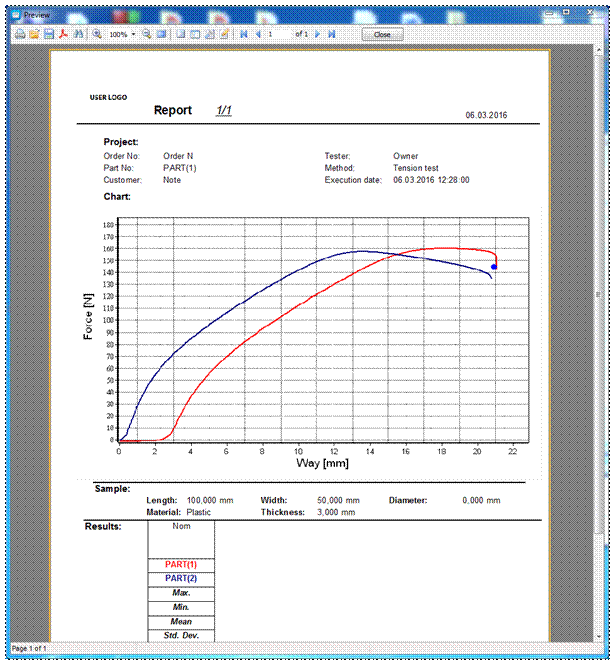Click the 'Owner' tester value

405,156
